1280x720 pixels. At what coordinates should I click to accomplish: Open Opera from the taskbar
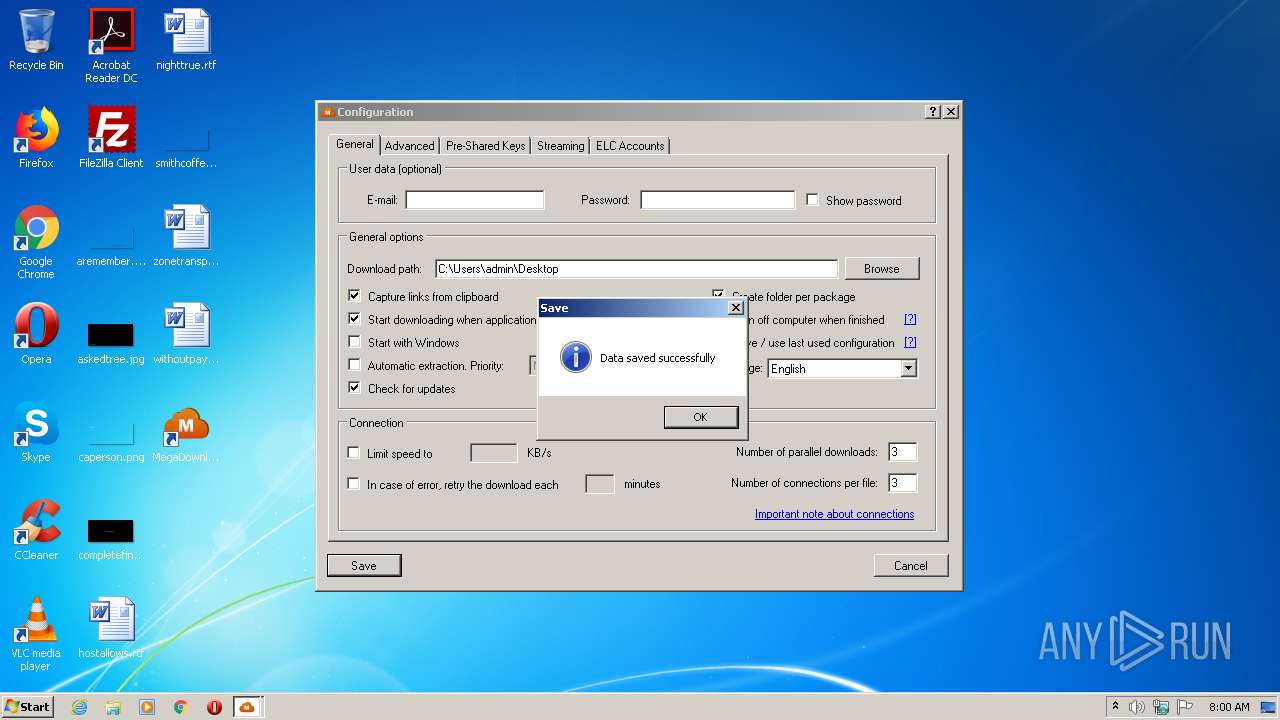pos(214,707)
